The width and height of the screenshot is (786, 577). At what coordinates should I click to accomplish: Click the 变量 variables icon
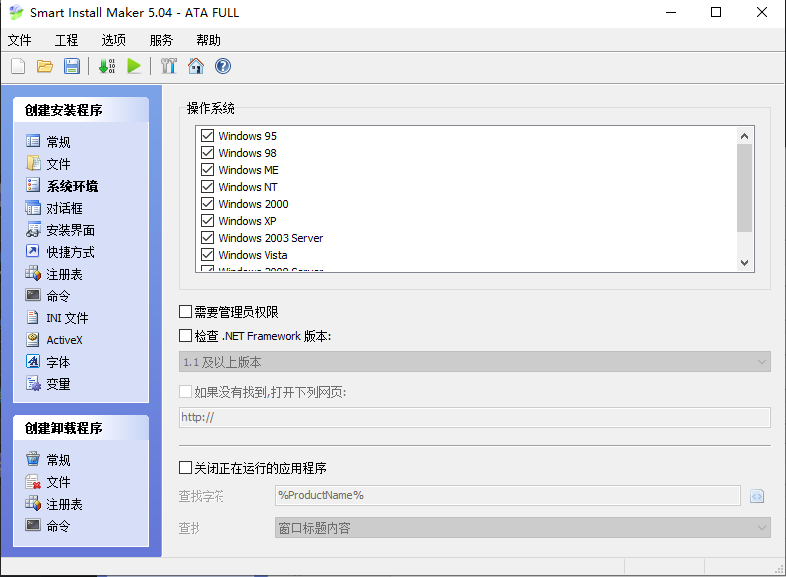[x=33, y=383]
